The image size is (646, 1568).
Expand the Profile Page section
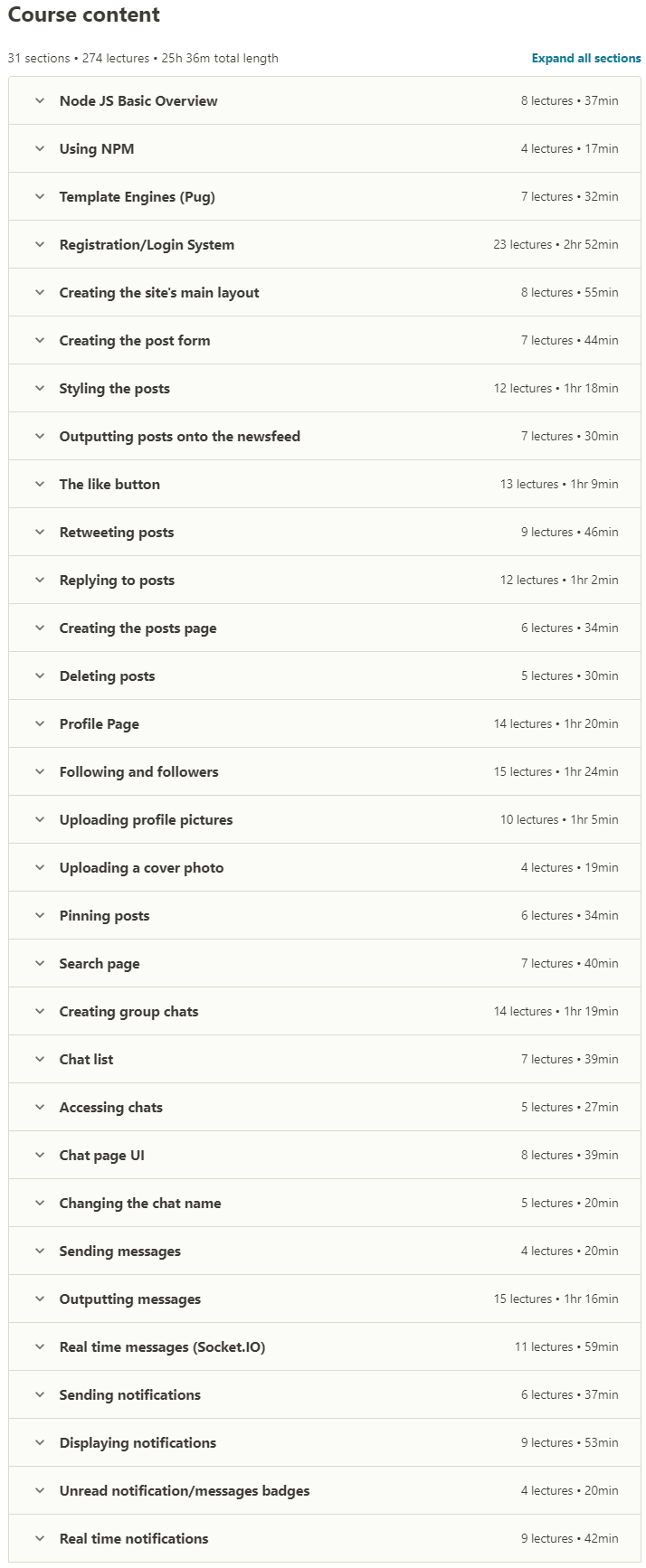100,723
